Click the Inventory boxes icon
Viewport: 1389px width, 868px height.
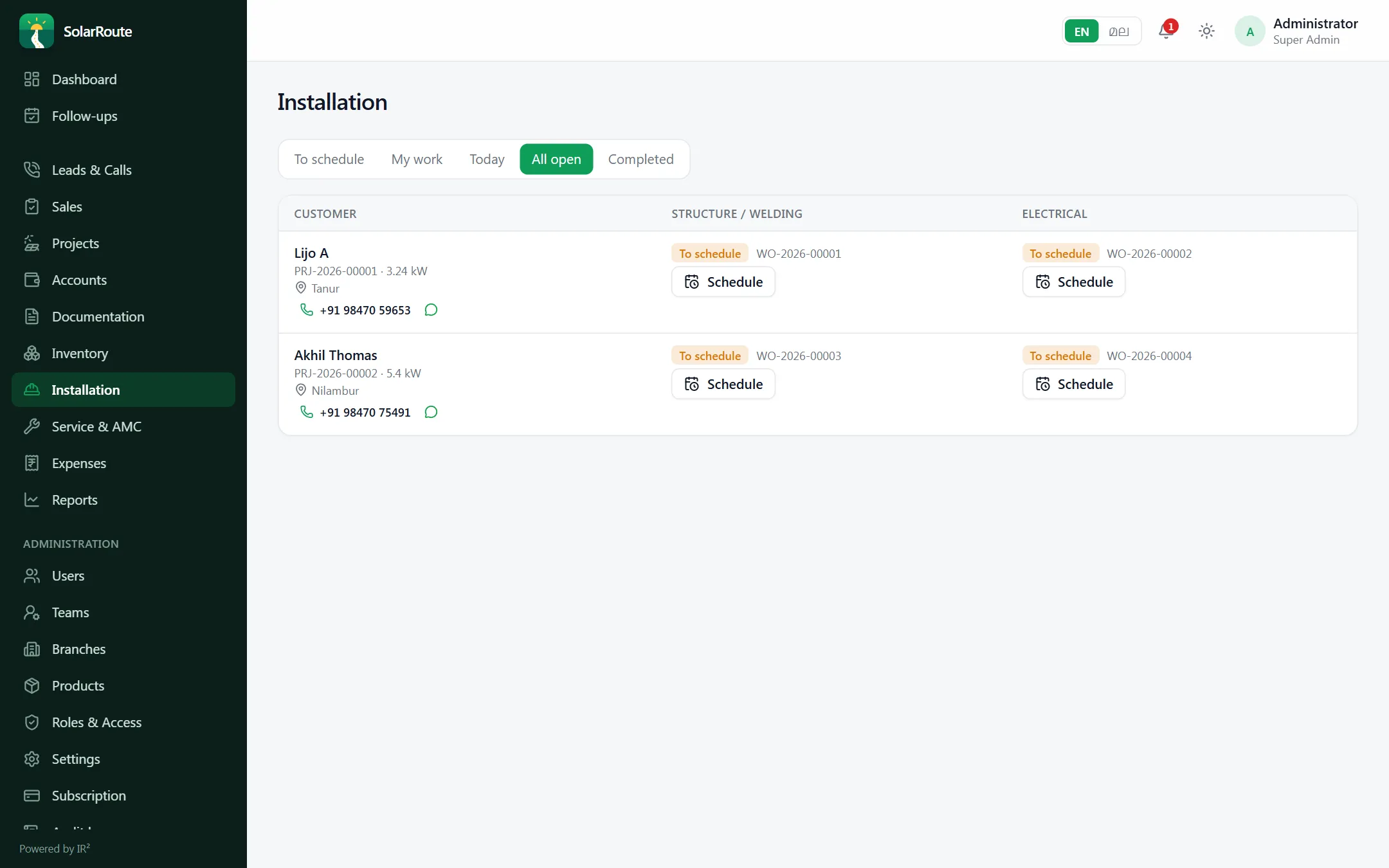point(32,353)
